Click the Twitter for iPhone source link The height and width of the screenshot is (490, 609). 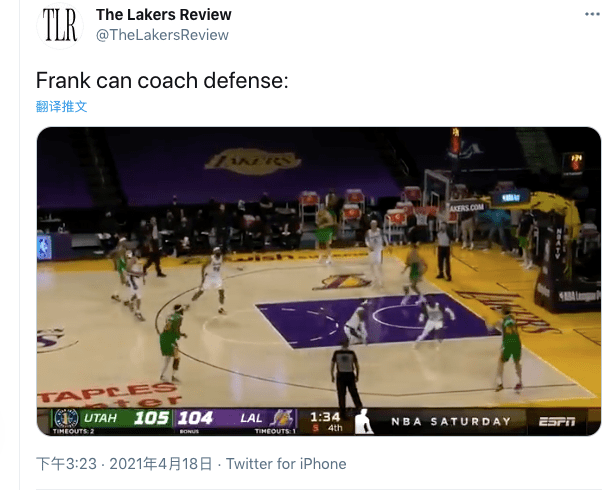pos(286,464)
